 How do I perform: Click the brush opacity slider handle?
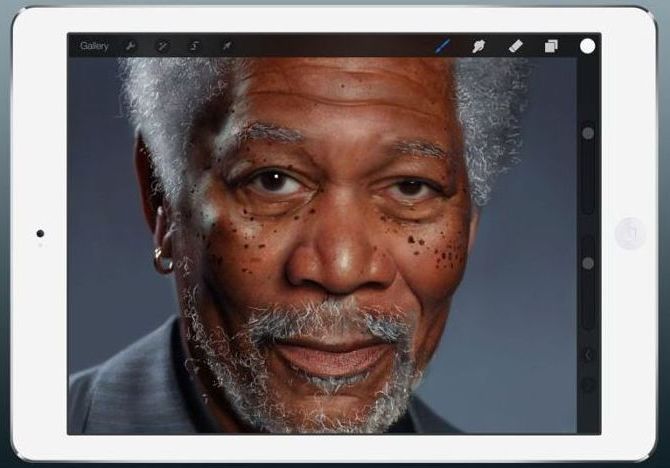point(588,263)
